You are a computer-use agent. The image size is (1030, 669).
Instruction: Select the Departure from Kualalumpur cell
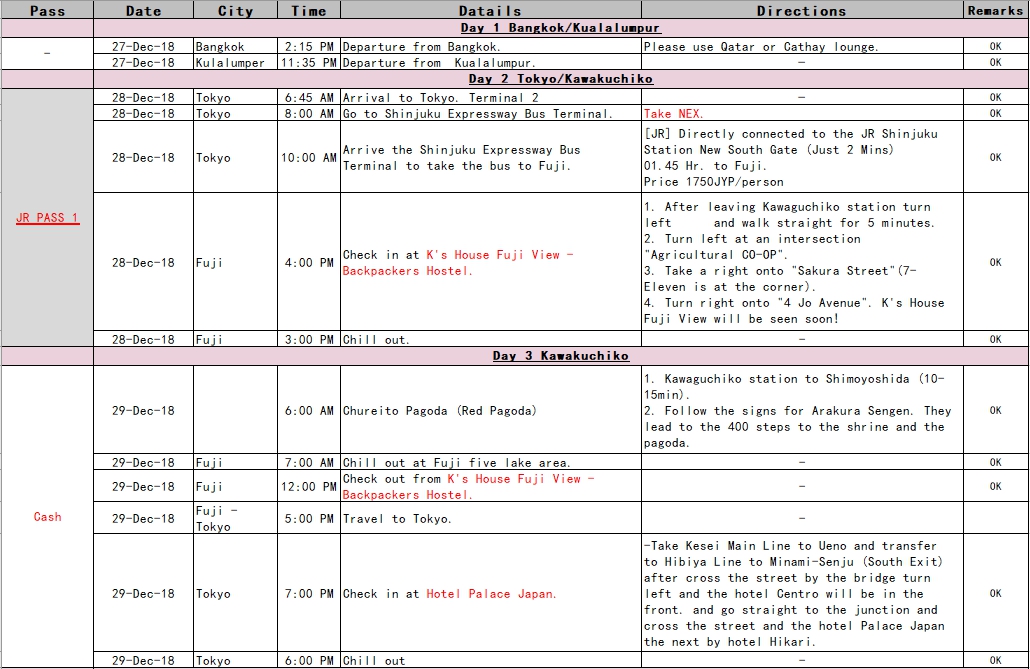pyautogui.click(x=491, y=62)
